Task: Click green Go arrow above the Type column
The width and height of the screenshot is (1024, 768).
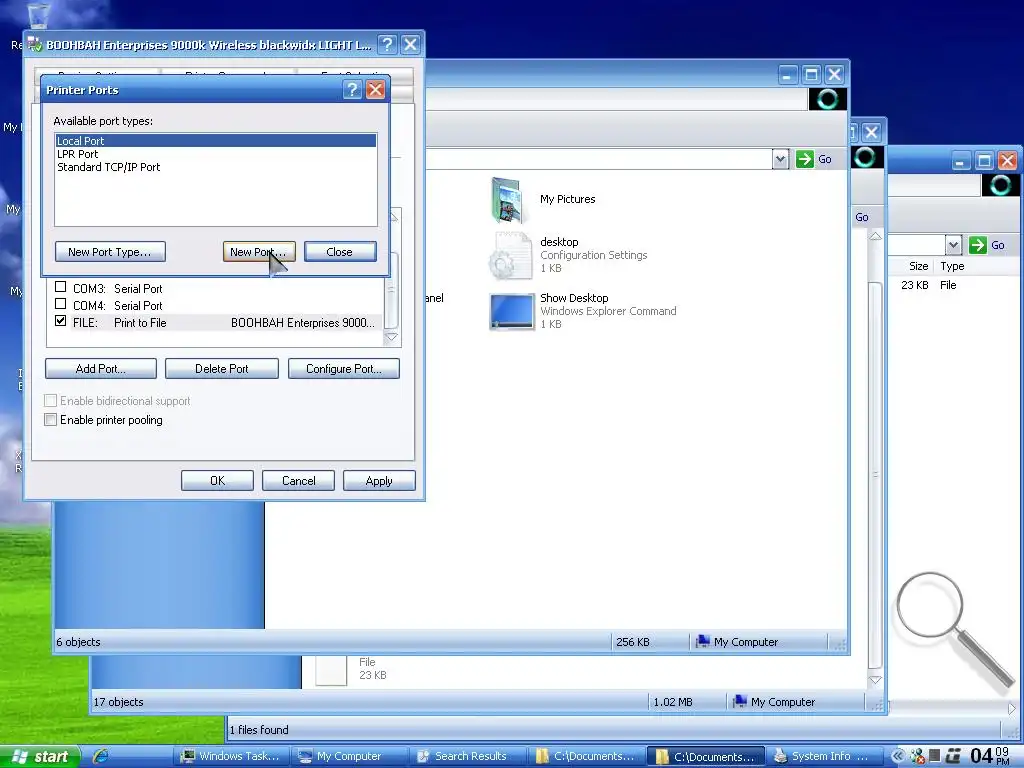Action: 978,245
